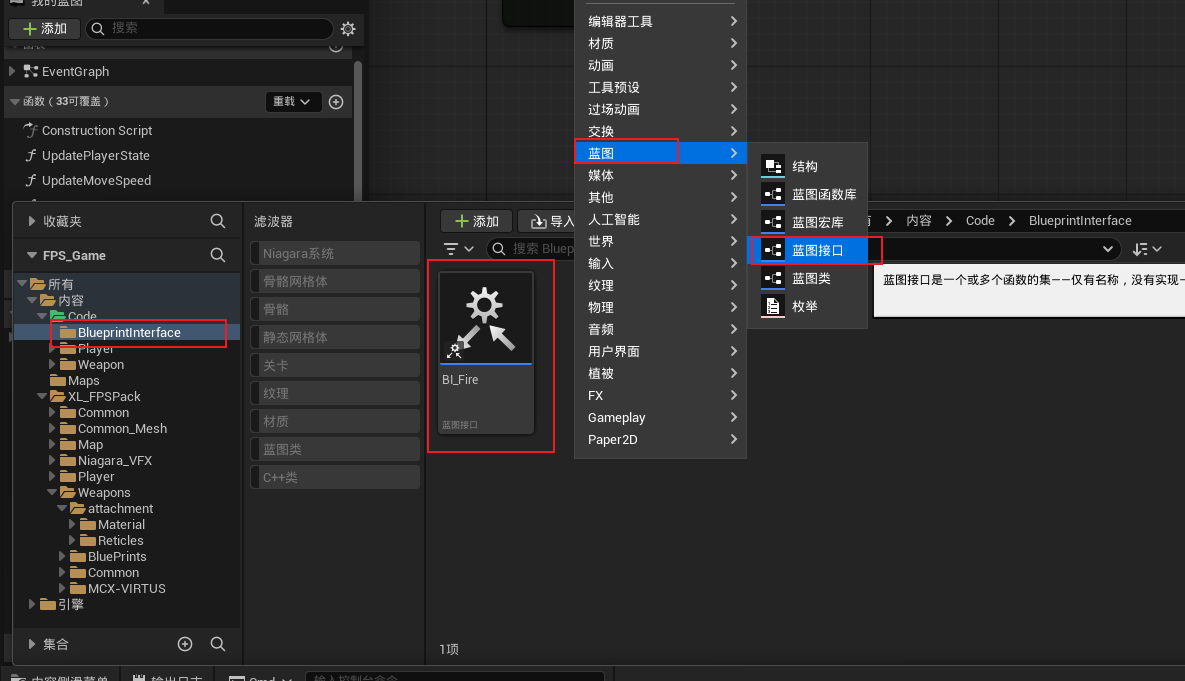Expand EventGraph tree arrow
Screen dimensions: 1185x681
point(12,71)
